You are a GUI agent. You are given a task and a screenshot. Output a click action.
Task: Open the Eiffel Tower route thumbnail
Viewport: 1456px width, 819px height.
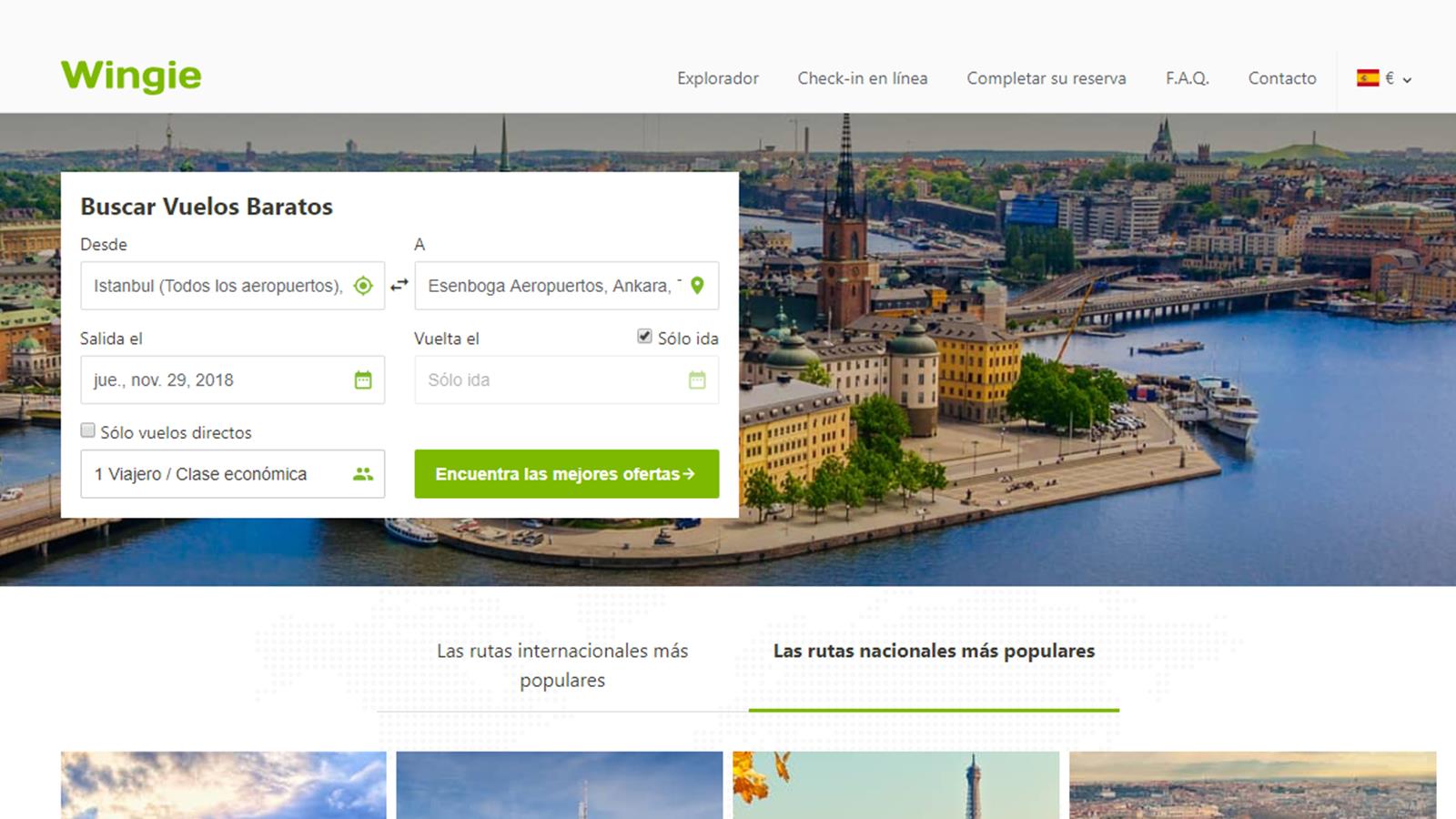tap(895, 784)
